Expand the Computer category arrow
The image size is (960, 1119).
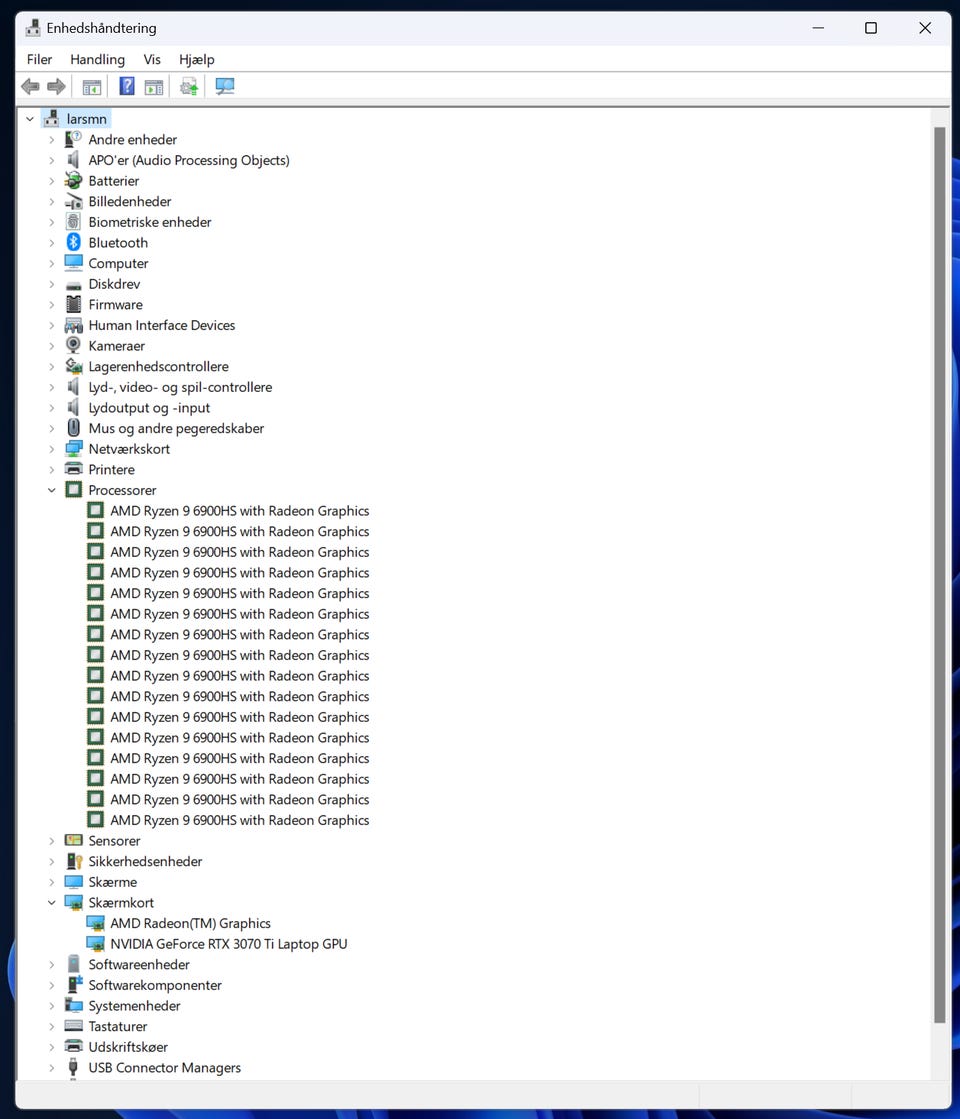pyautogui.click(x=51, y=263)
